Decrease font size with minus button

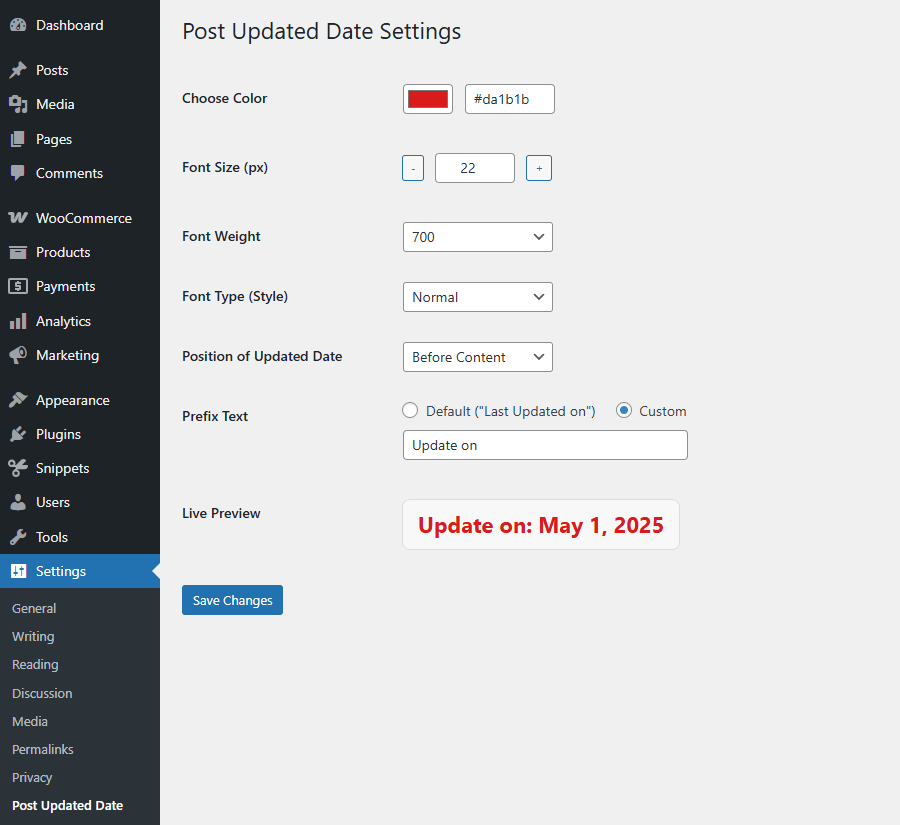pyautogui.click(x=413, y=168)
